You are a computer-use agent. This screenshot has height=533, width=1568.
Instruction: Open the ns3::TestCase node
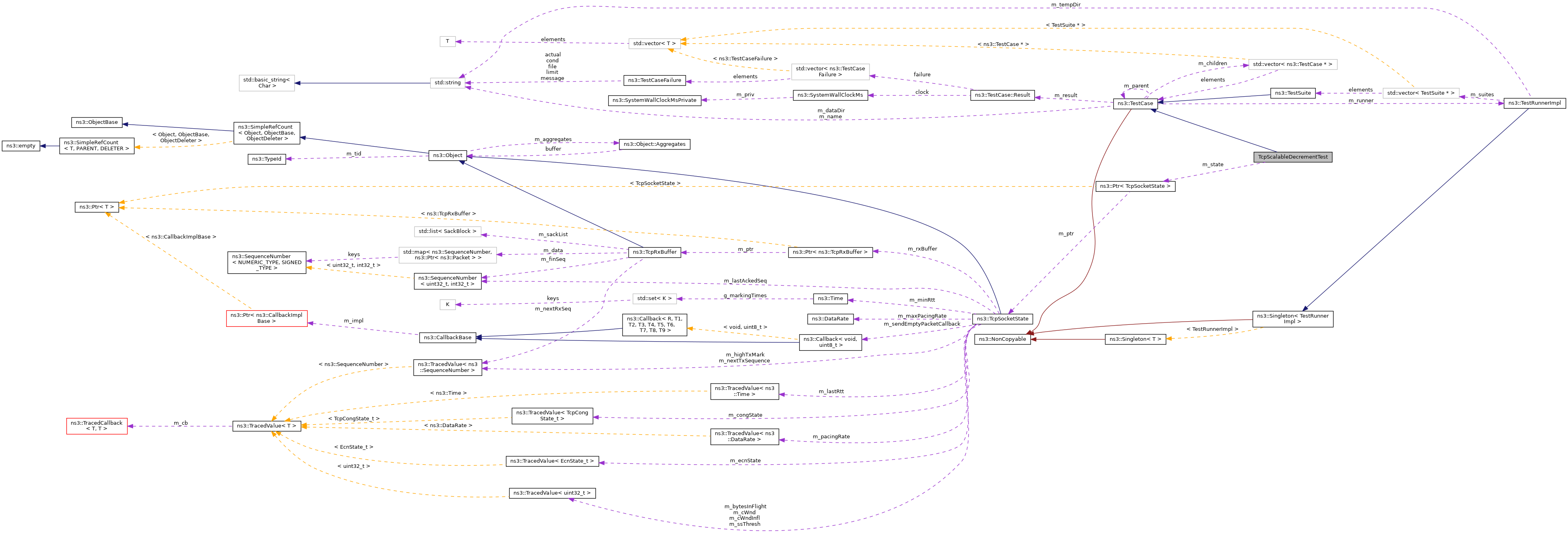tap(1135, 103)
